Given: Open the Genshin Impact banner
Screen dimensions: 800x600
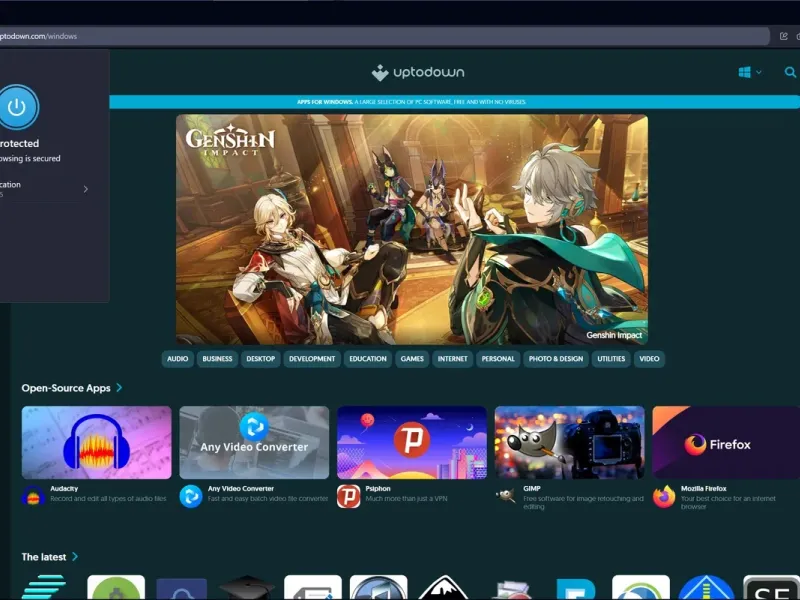Looking at the screenshot, I should point(412,229).
